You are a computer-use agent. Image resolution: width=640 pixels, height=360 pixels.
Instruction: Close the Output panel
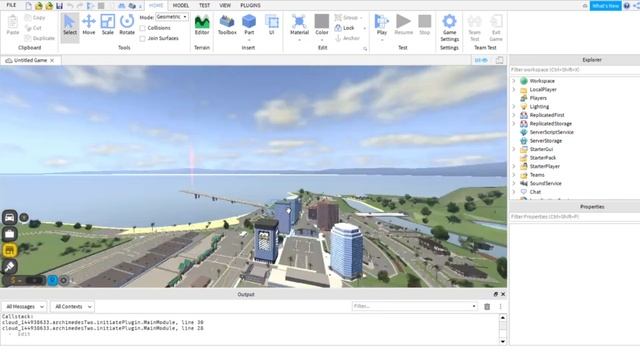(x=503, y=294)
